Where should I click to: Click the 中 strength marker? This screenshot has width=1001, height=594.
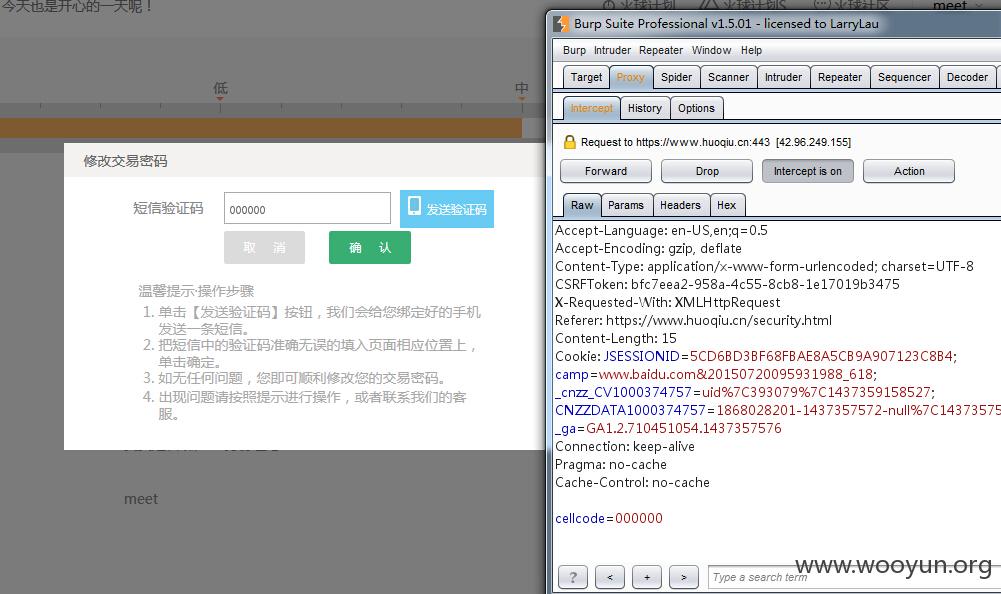click(x=522, y=89)
